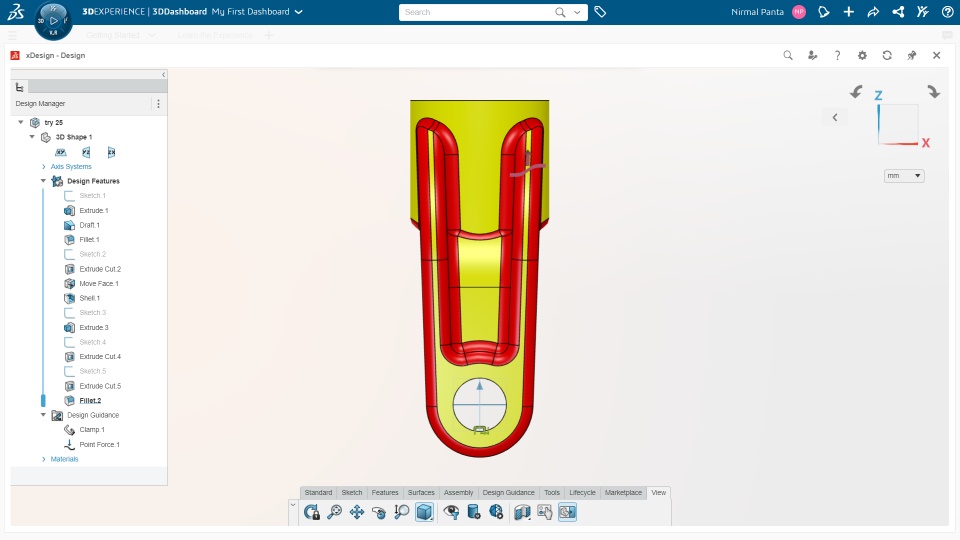Click into the top Search field
The height and width of the screenshot is (540, 960).
pyautogui.click(x=478, y=12)
